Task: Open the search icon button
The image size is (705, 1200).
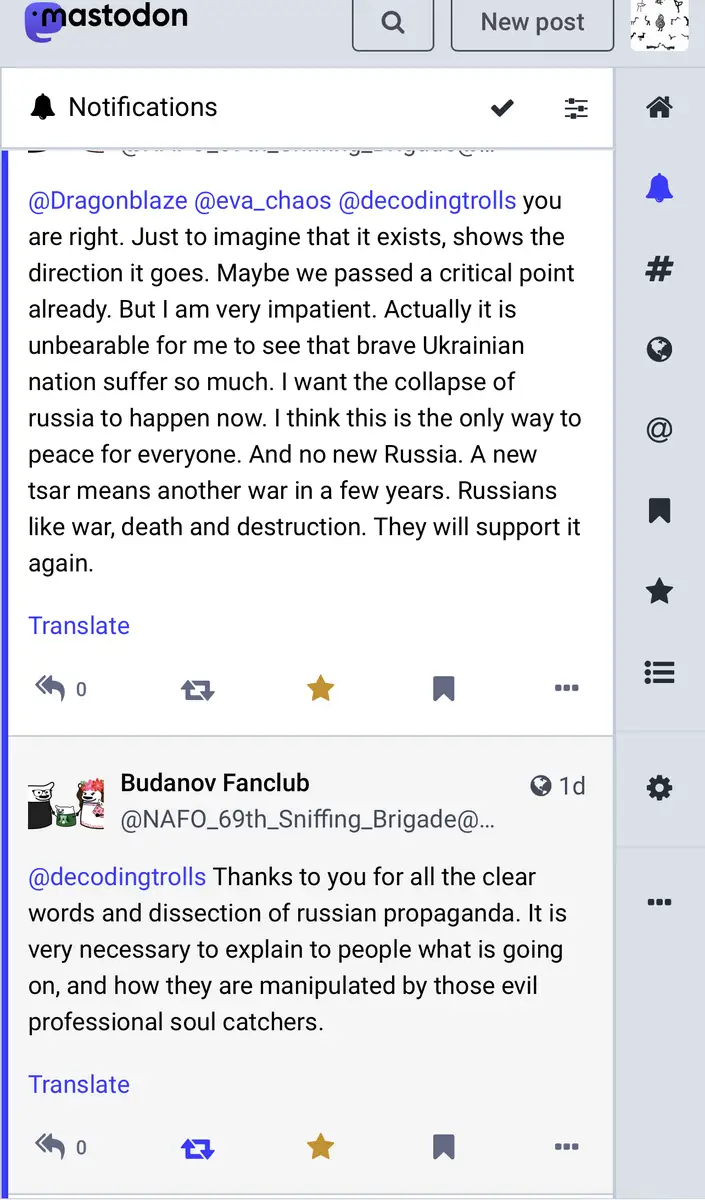Action: pyautogui.click(x=393, y=23)
